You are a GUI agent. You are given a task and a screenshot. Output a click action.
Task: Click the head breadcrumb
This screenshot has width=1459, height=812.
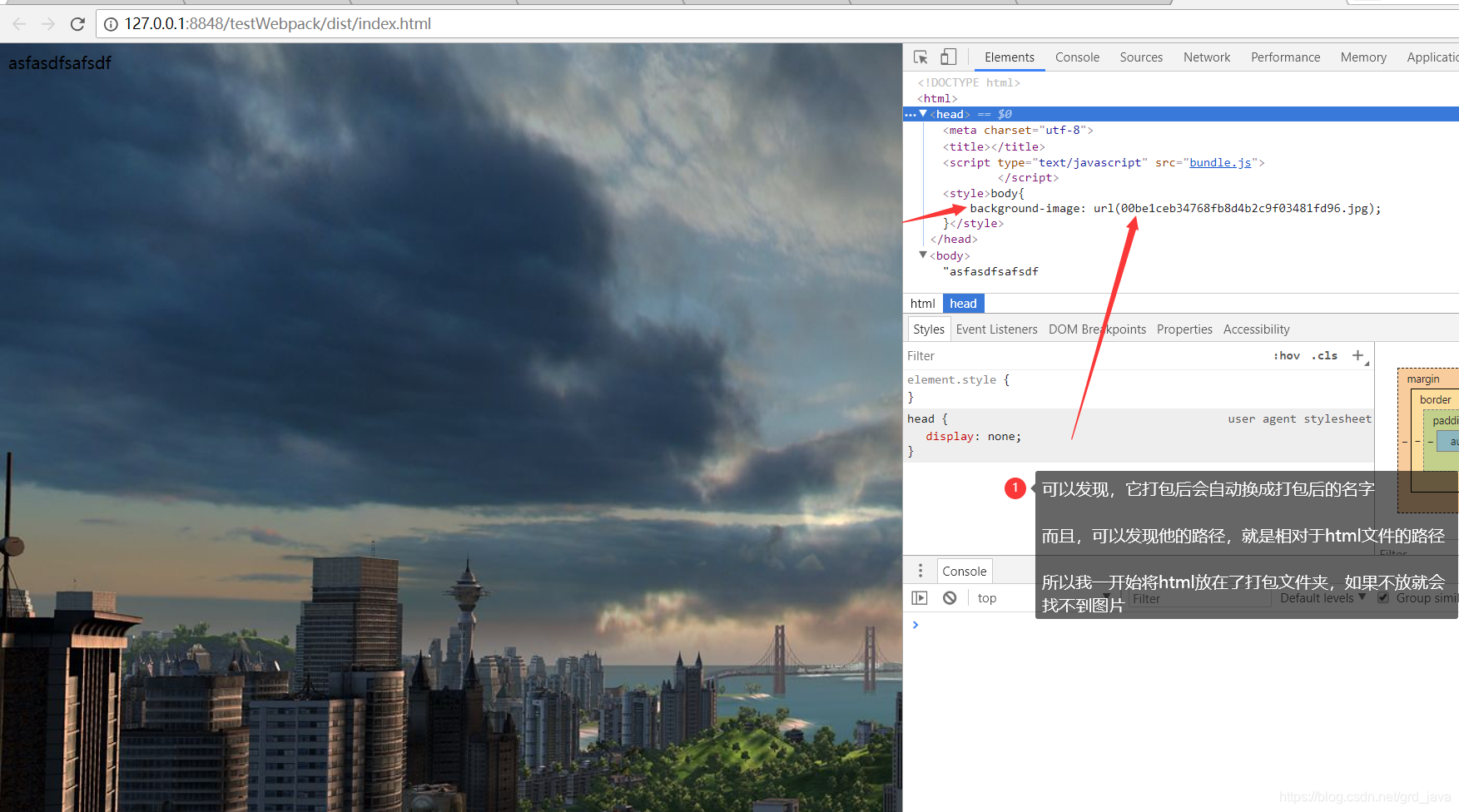pyautogui.click(x=963, y=304)
